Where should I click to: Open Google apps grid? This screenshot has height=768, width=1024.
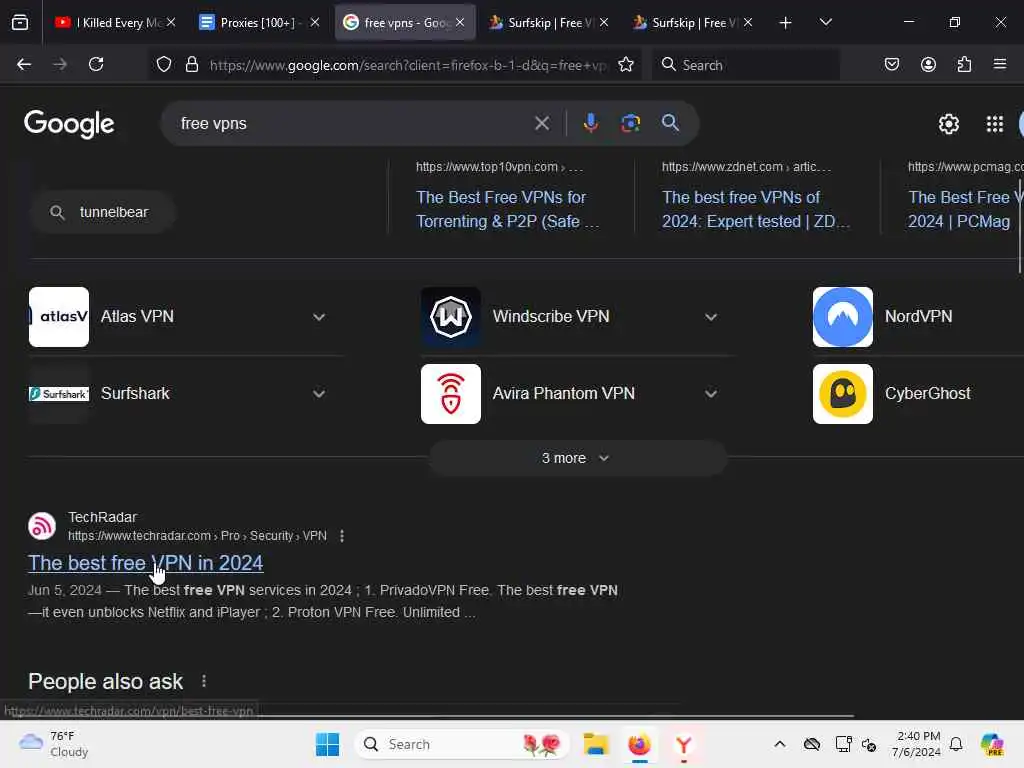pos(995,123)
